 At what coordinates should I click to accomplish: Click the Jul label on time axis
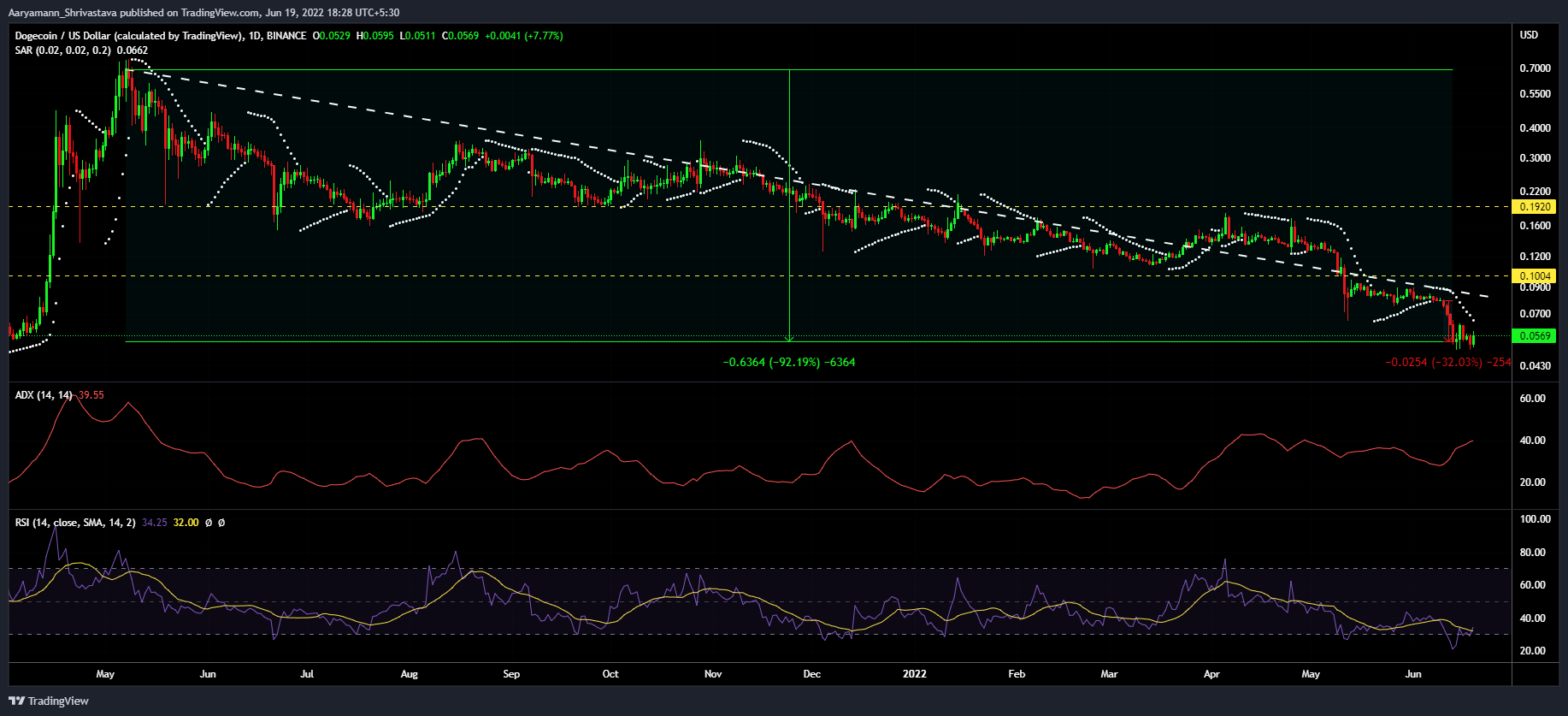pyautogui.click(x=307, y=674)
